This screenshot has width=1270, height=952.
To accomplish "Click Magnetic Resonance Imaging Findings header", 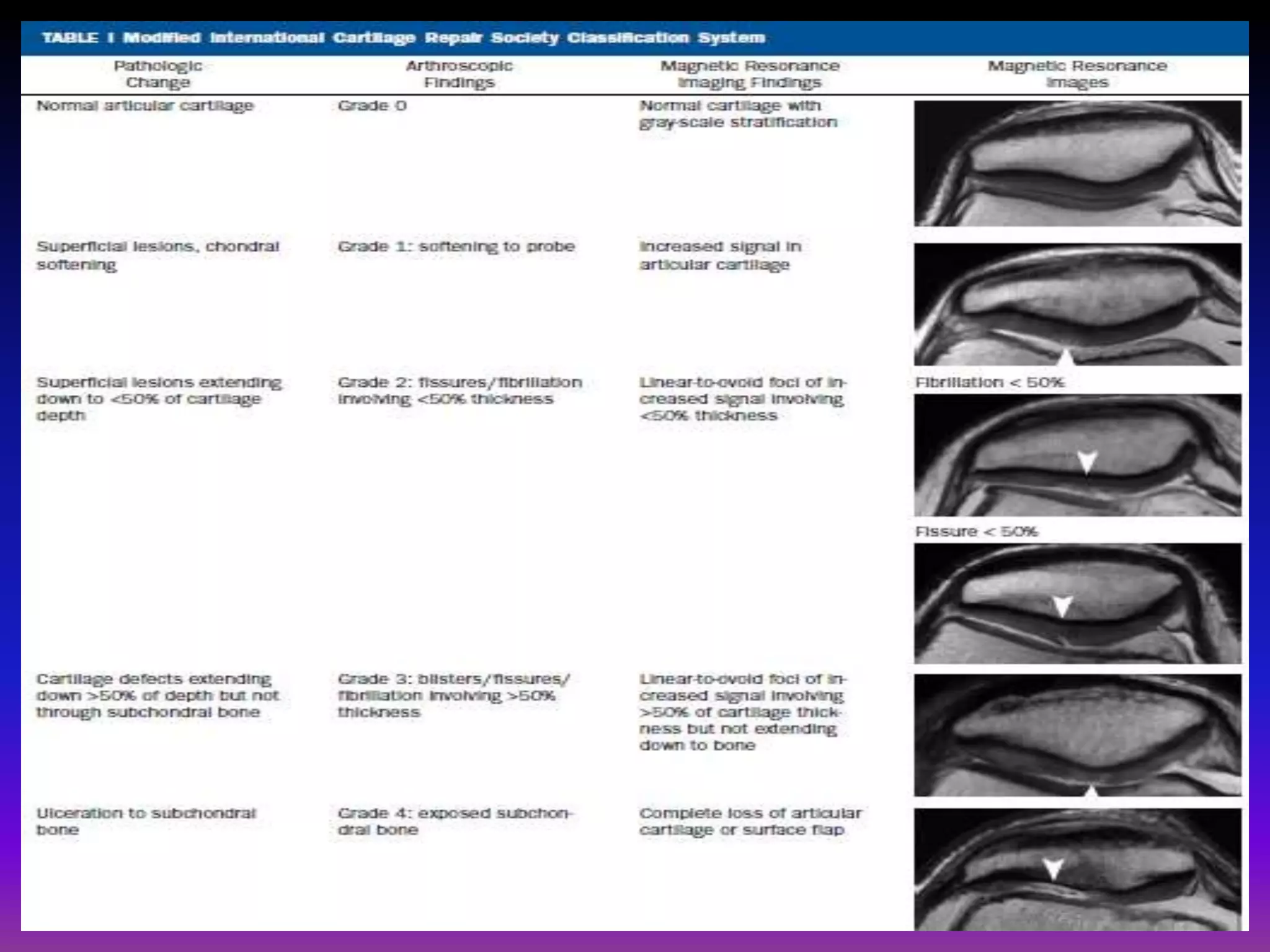I will pos(749,74).
